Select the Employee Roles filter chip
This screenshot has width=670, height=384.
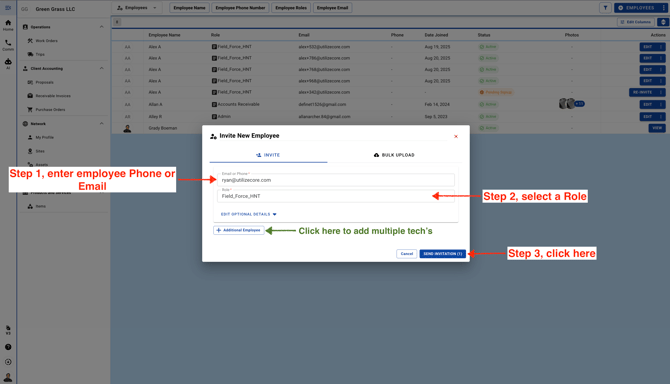[291, 8]
